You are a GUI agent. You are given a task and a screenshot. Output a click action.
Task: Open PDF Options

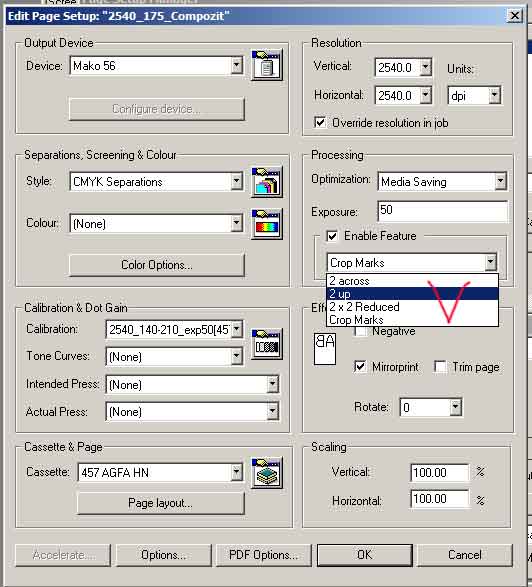[x=264, y=555]
